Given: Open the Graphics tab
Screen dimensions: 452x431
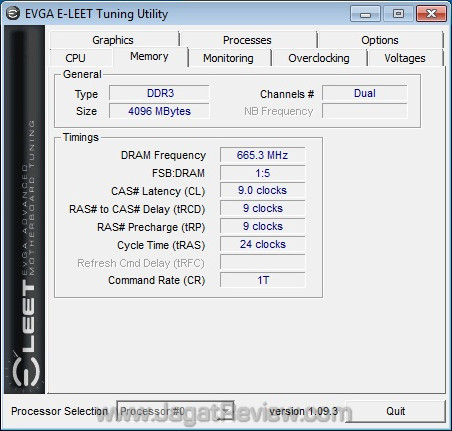Looking at the screenshot, I should pos(113,40).
